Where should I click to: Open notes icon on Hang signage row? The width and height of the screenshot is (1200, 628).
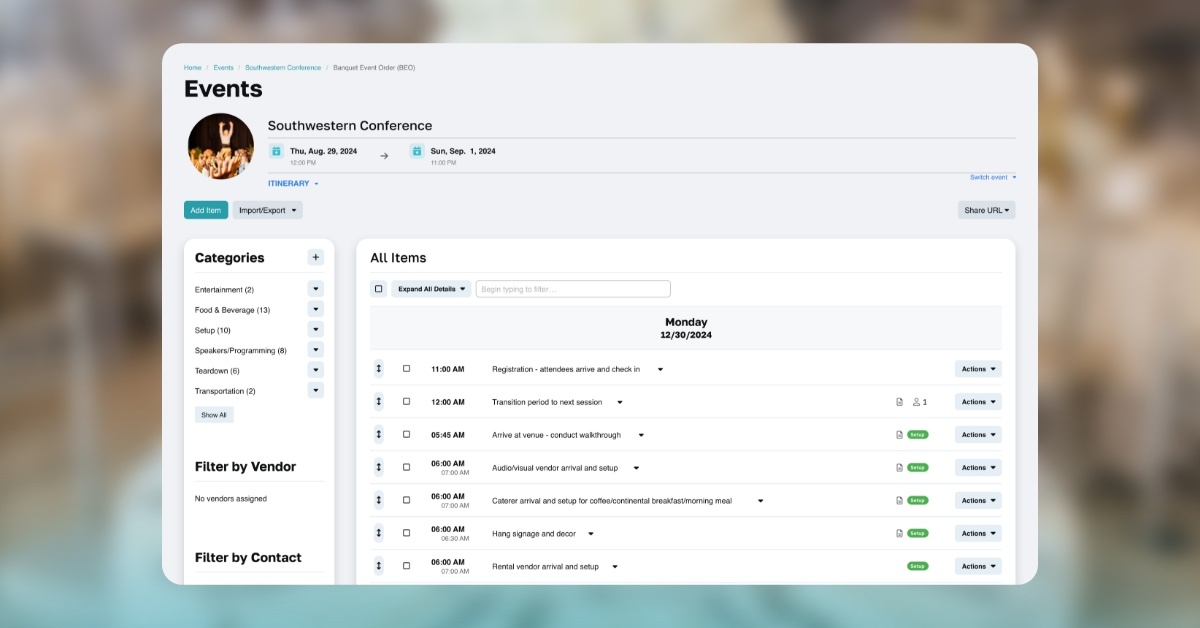pos(899,533)
